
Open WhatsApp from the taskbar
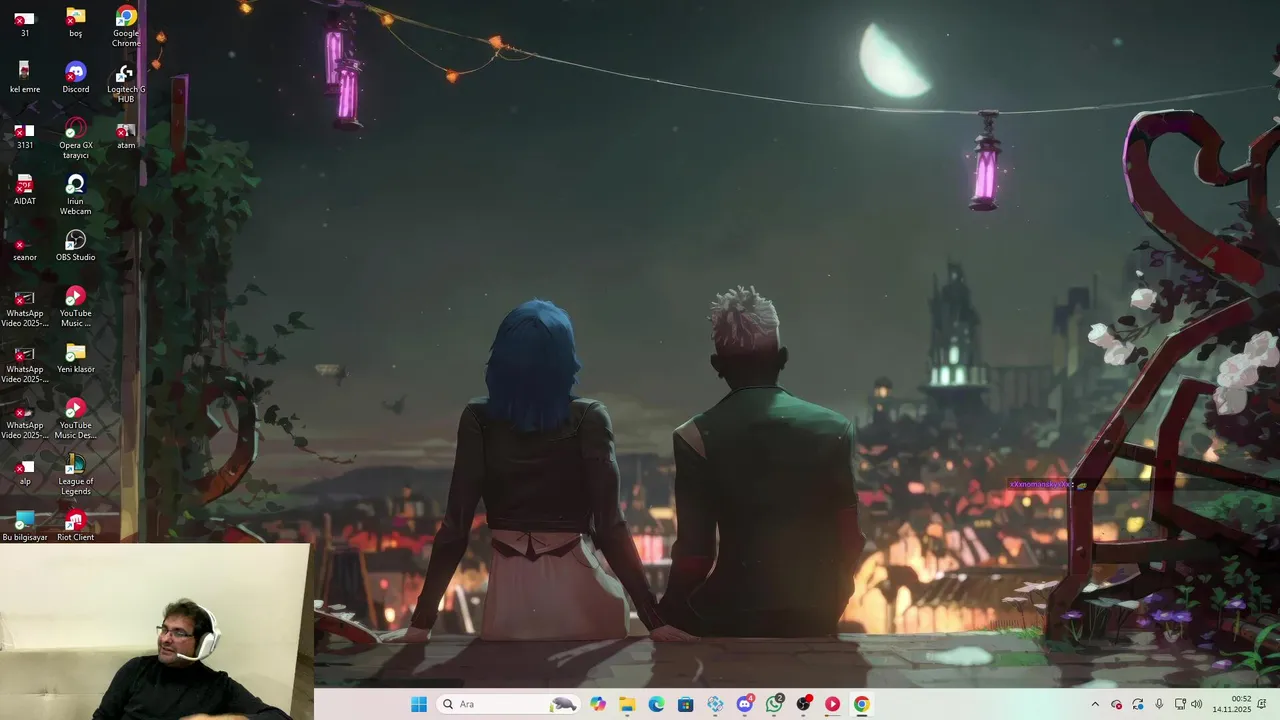[774, 704]
